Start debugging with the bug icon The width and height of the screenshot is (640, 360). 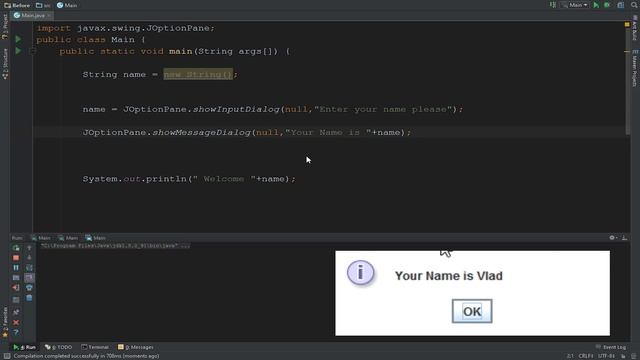(x=607, y=5)
